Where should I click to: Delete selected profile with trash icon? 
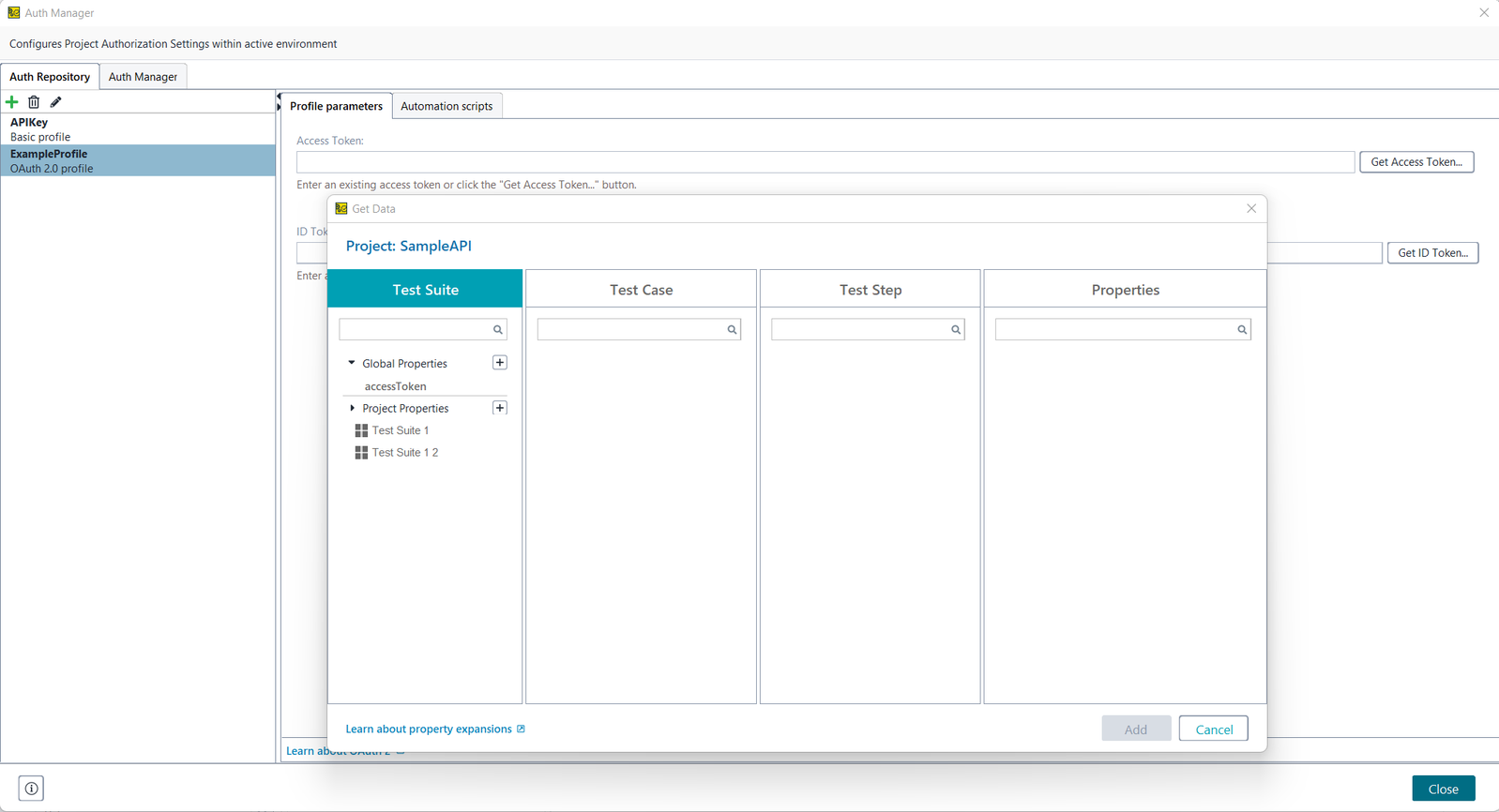(34, 102)
